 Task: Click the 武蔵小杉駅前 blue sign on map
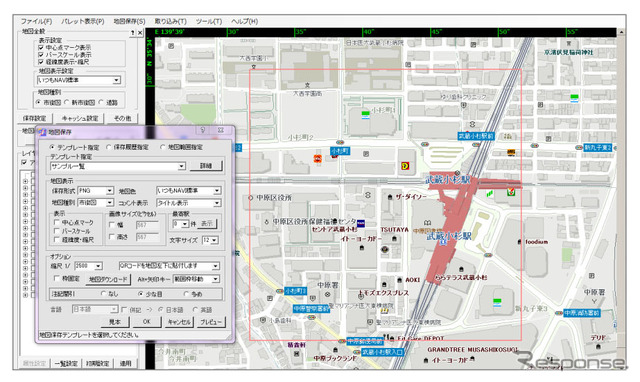click(476, 136)
